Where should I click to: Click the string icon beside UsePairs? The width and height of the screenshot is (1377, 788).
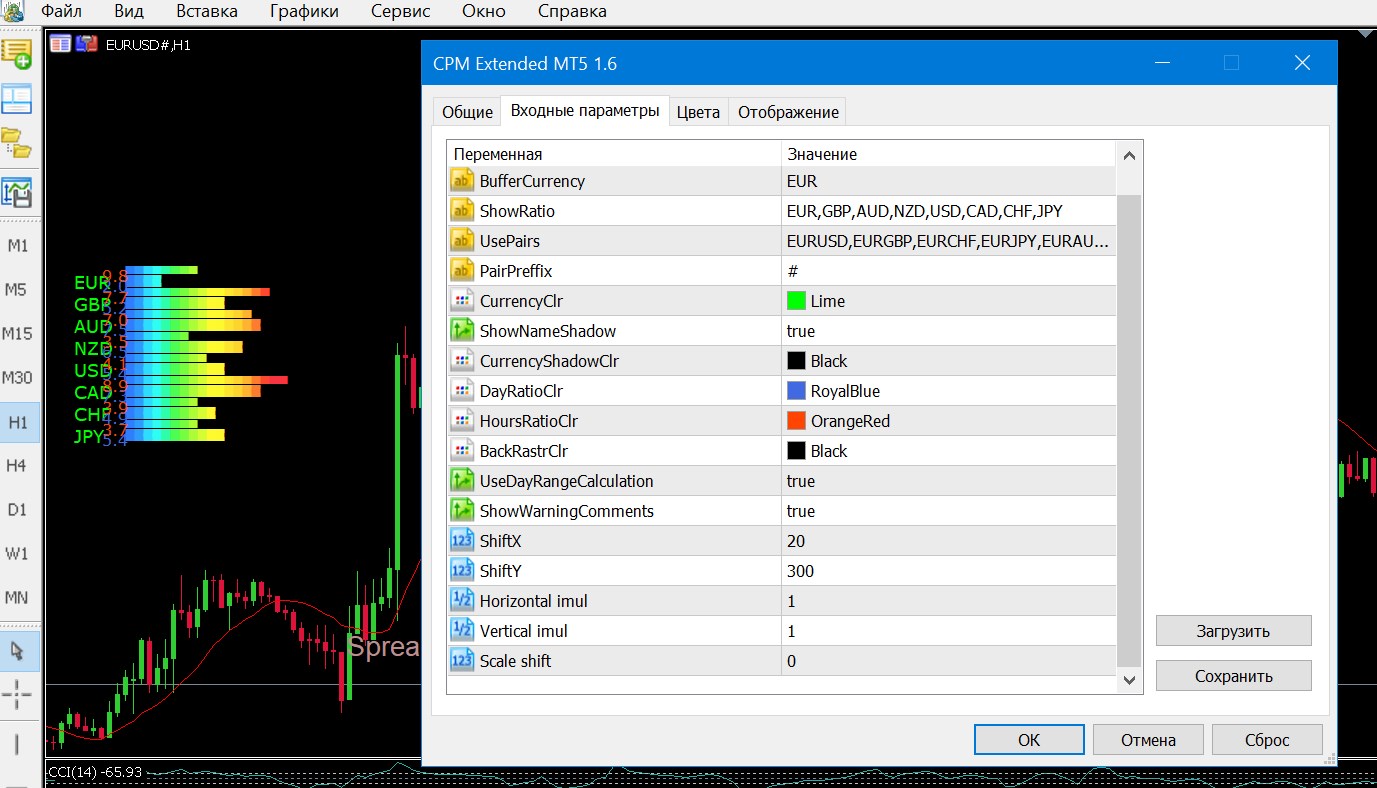[462, 241]
